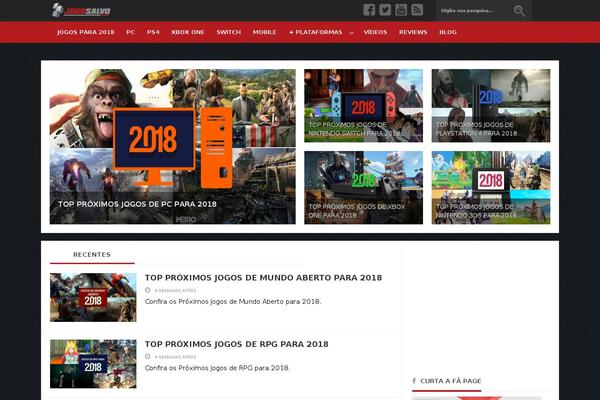Viewport: 600px width, 400px height.
Task: Click the Curta a Fã Page heading
Action: (x=450, y=381)
